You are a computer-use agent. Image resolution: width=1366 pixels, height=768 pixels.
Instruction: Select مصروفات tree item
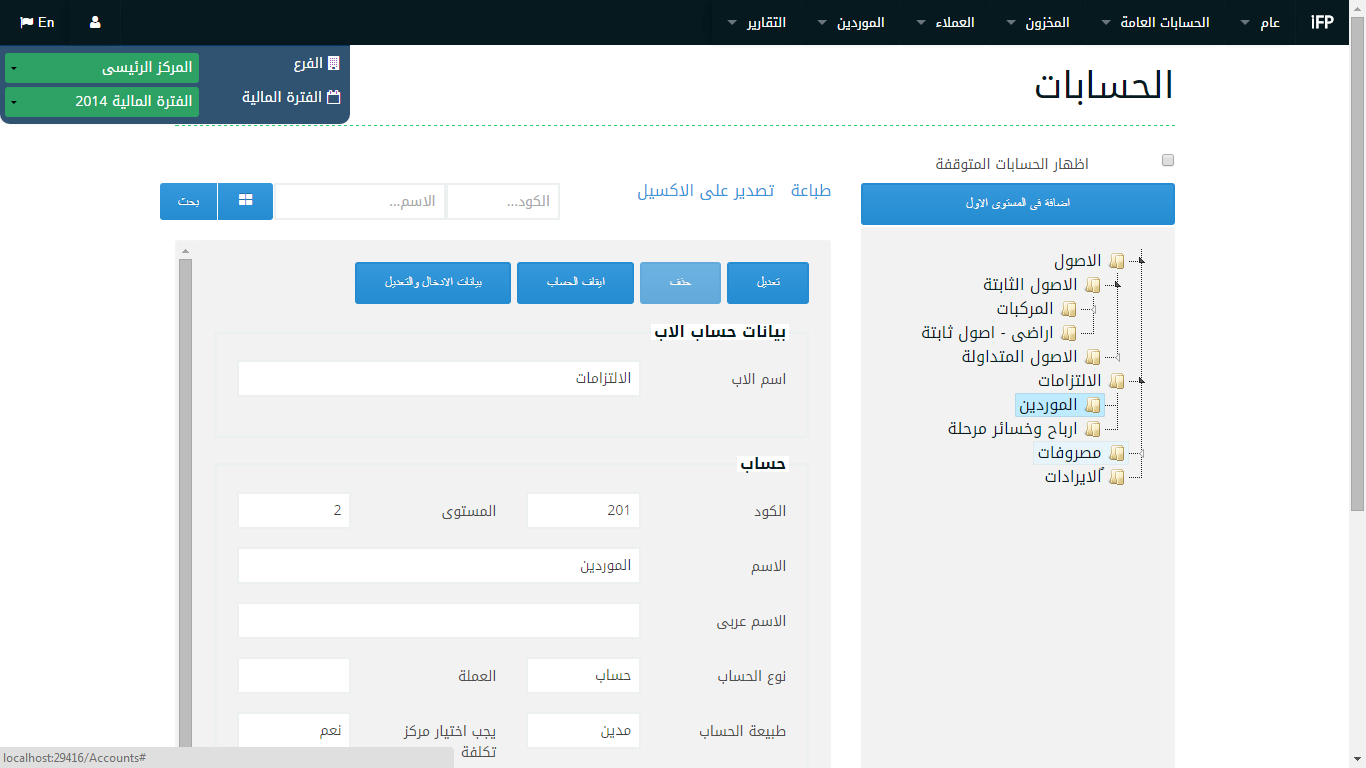(x=1069, y=453)
